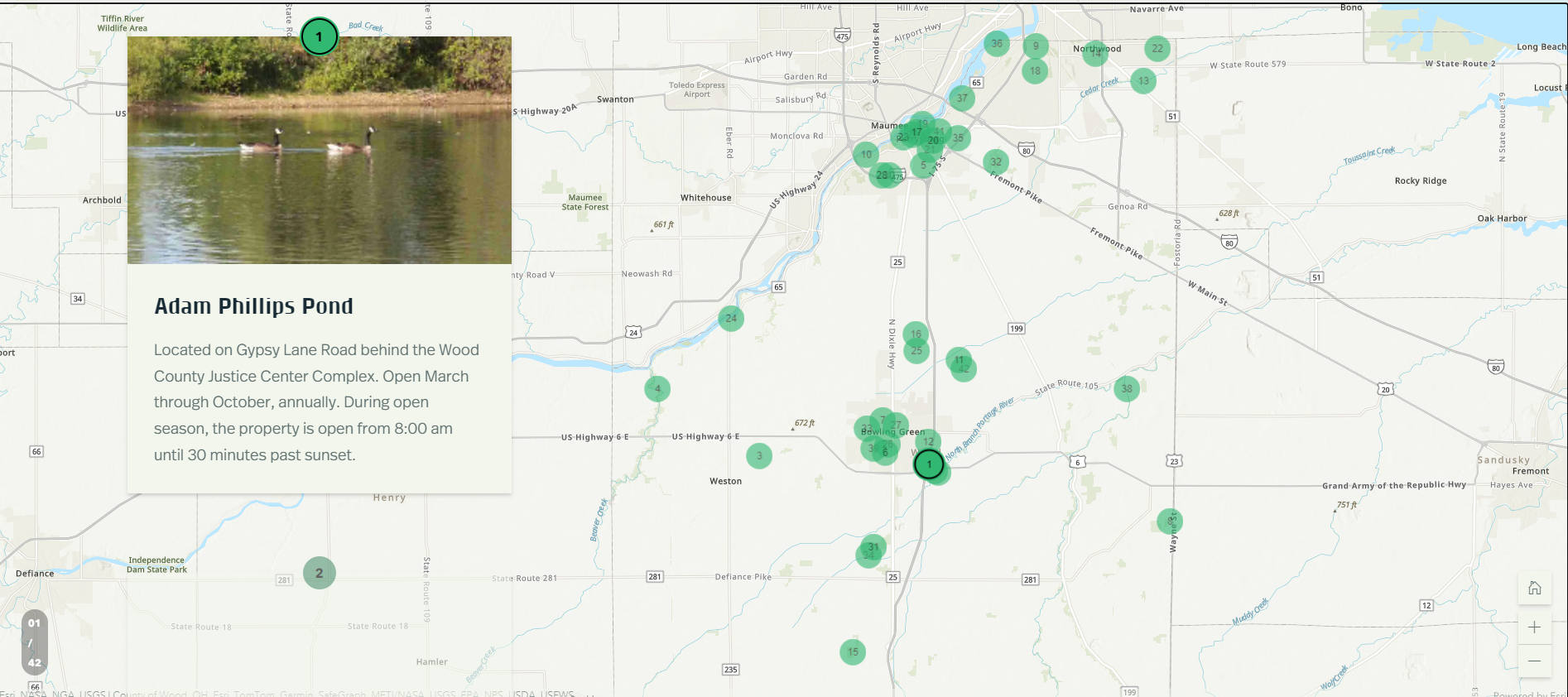This screenshot has width=1568, height=697.
Task: Click map marker number 22
Action: tap(1157, 49)
